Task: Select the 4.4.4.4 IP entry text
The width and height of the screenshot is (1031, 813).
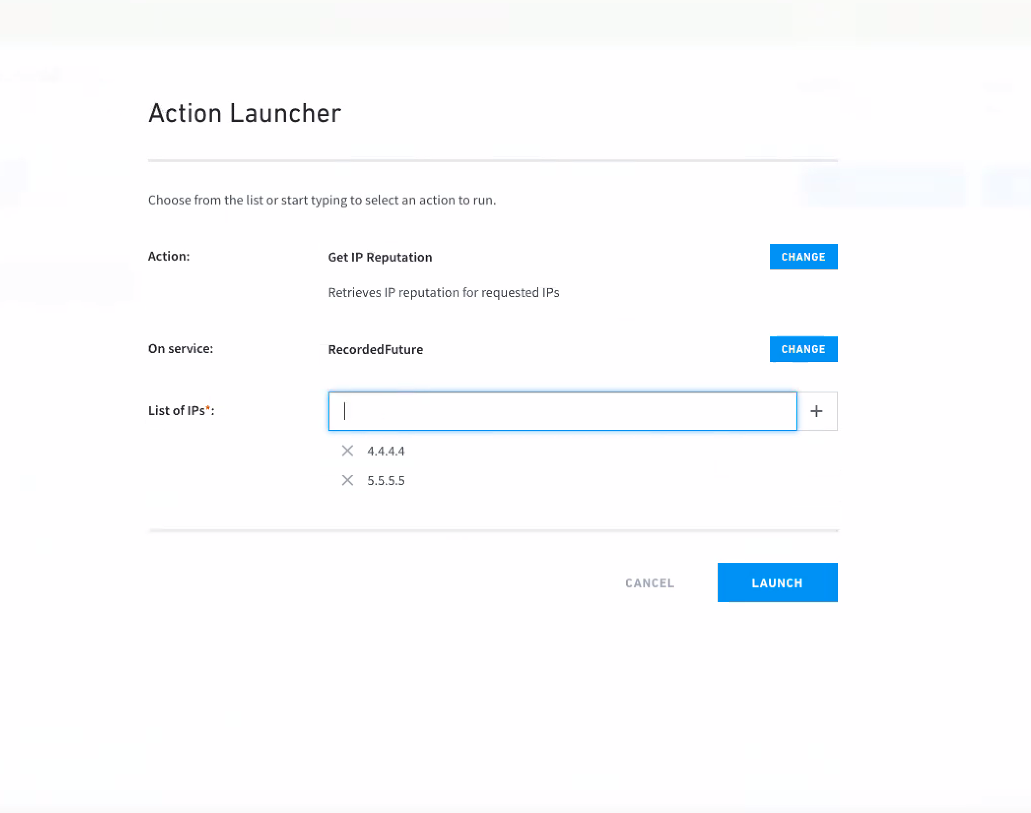Action: [x=386, y=451]
